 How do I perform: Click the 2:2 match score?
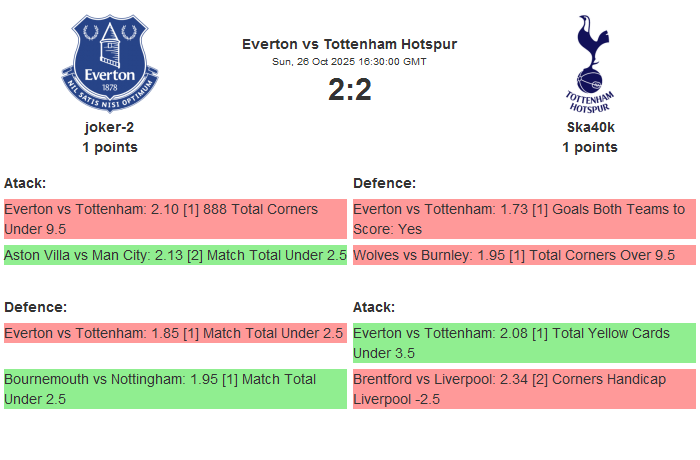click(x=350, y=90)
